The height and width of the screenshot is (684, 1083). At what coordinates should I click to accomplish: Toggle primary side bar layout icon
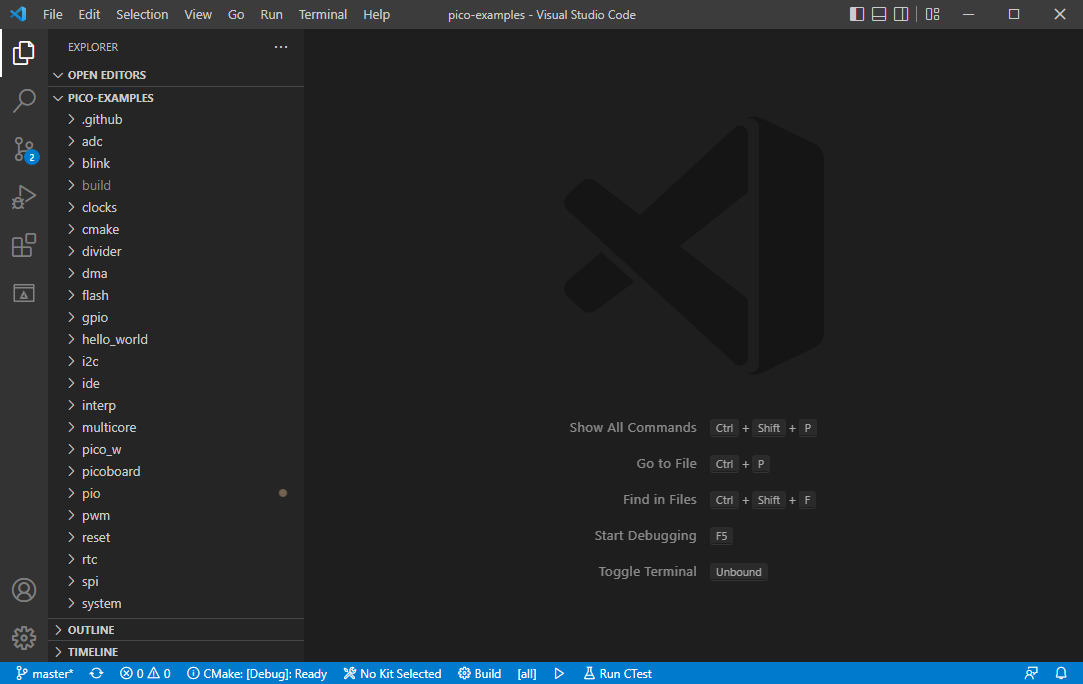coord(856,15)
